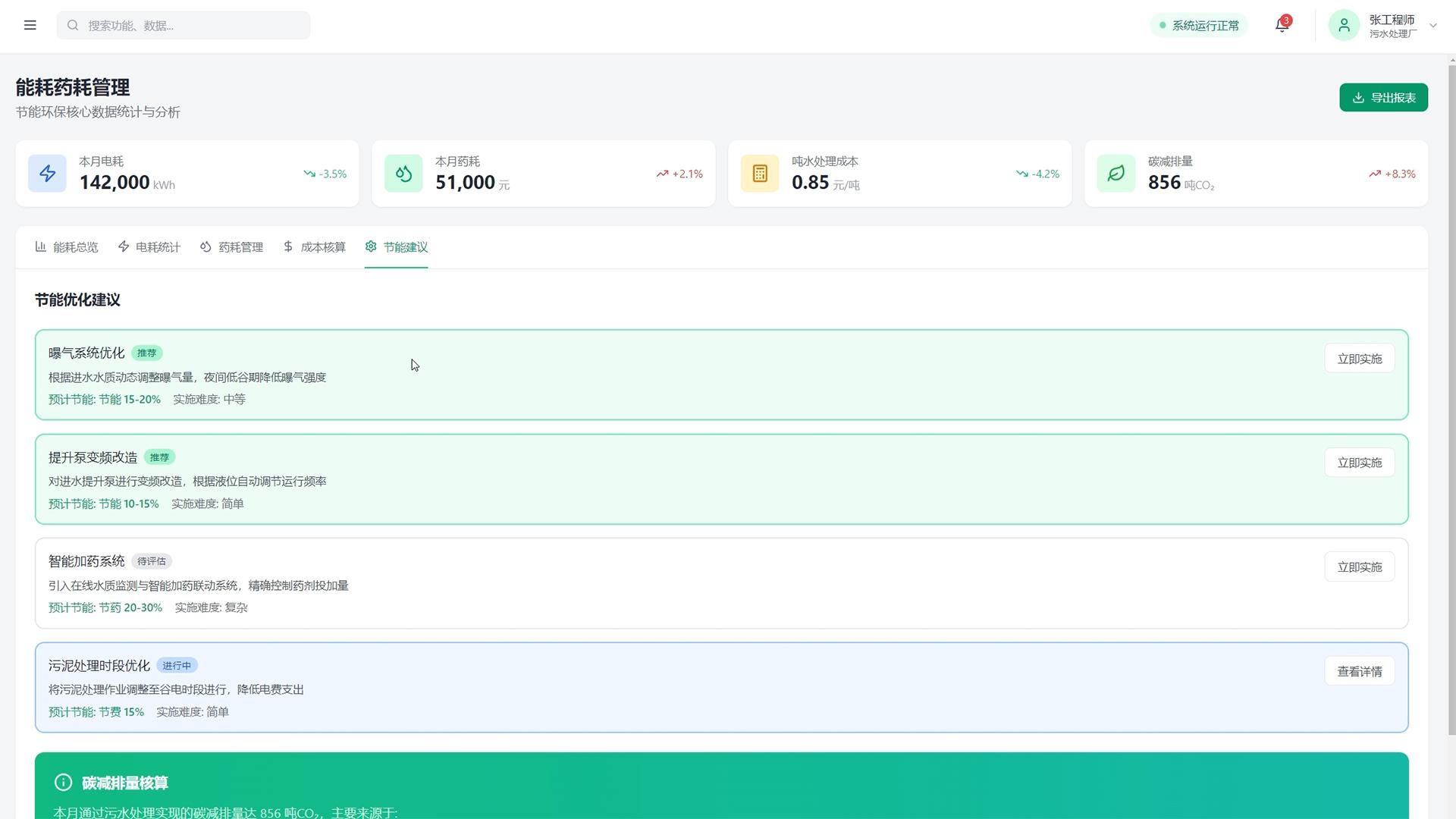Viewport: 1456px width, 819px height.
Task: Click the 能耗药耗管理 page title
Action: point(73,87)
